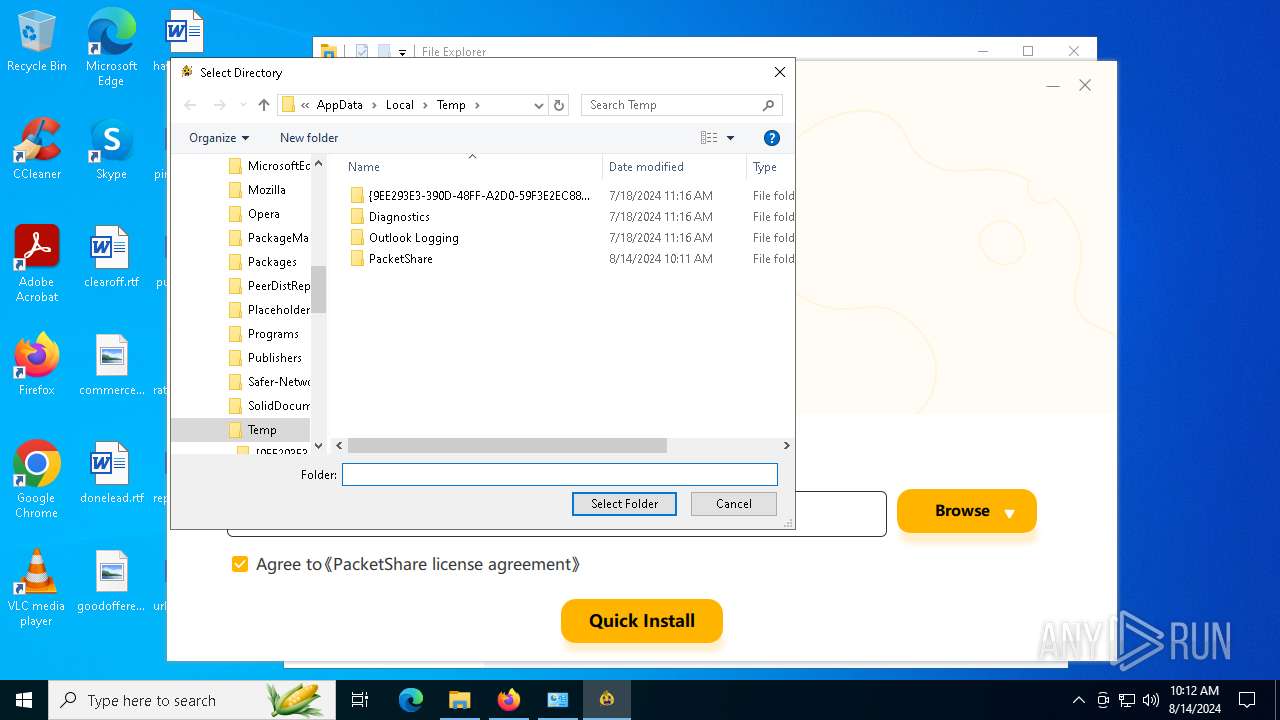Select Packages in the folder tree
The height and width of the screenshot is (720, 1280).
(272, 262)
